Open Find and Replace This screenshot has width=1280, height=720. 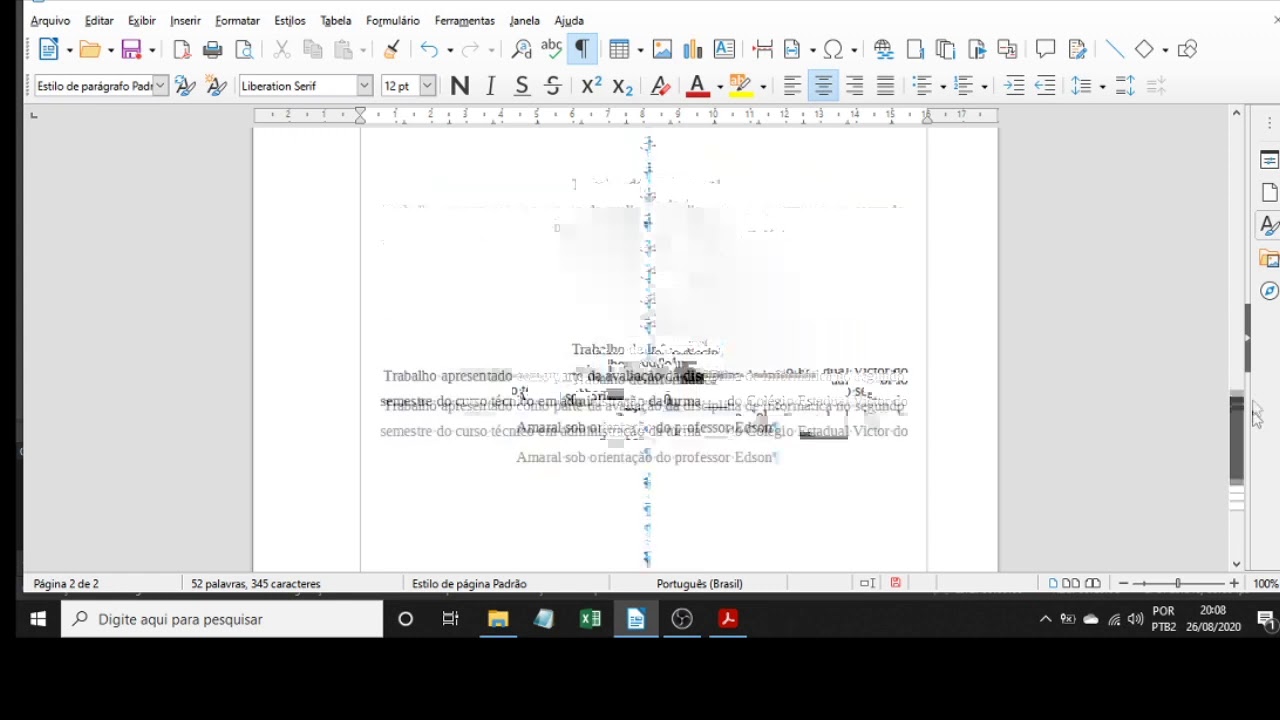click(x=521, y=49)
